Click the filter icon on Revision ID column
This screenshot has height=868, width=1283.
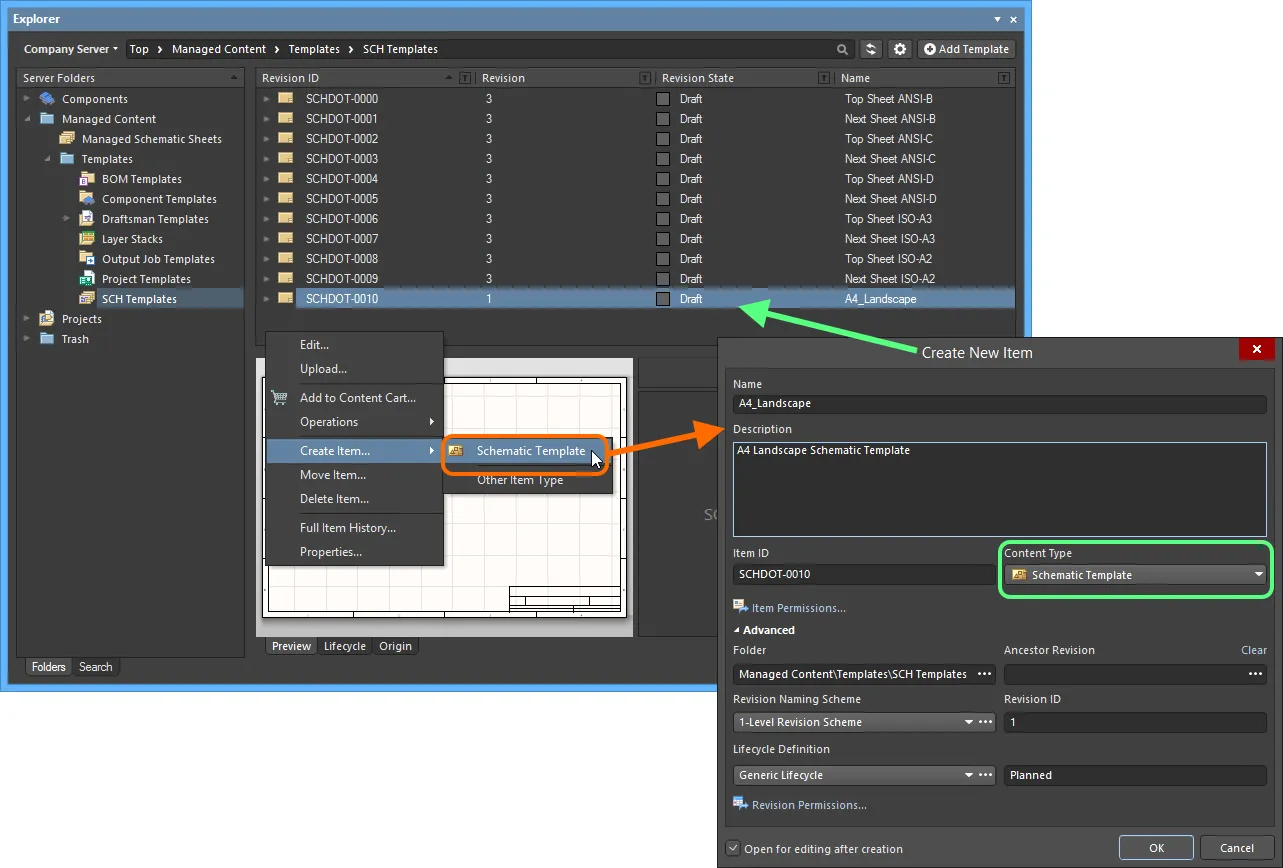point(465,78)
